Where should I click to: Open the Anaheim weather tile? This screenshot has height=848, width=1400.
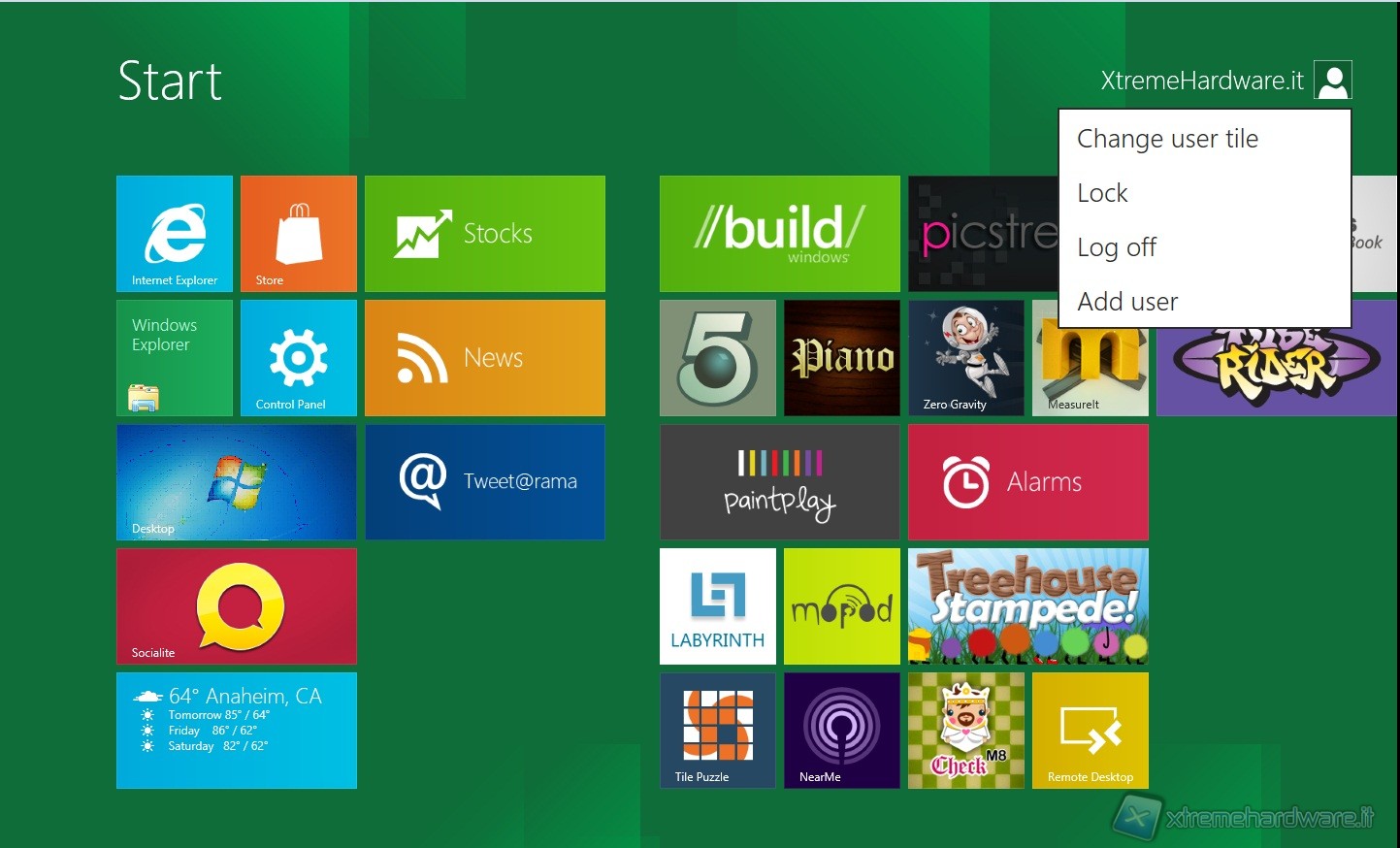pyautogui.click(x=237, y=731)
